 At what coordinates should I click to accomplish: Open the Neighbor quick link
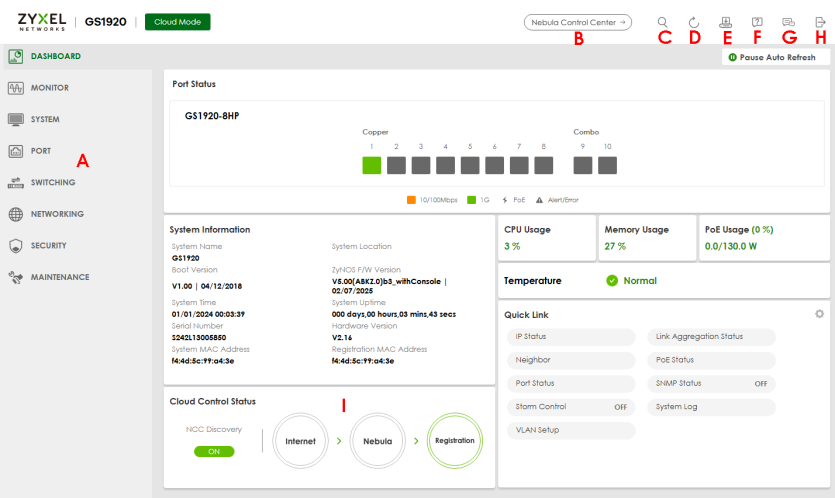pos(571,360)
